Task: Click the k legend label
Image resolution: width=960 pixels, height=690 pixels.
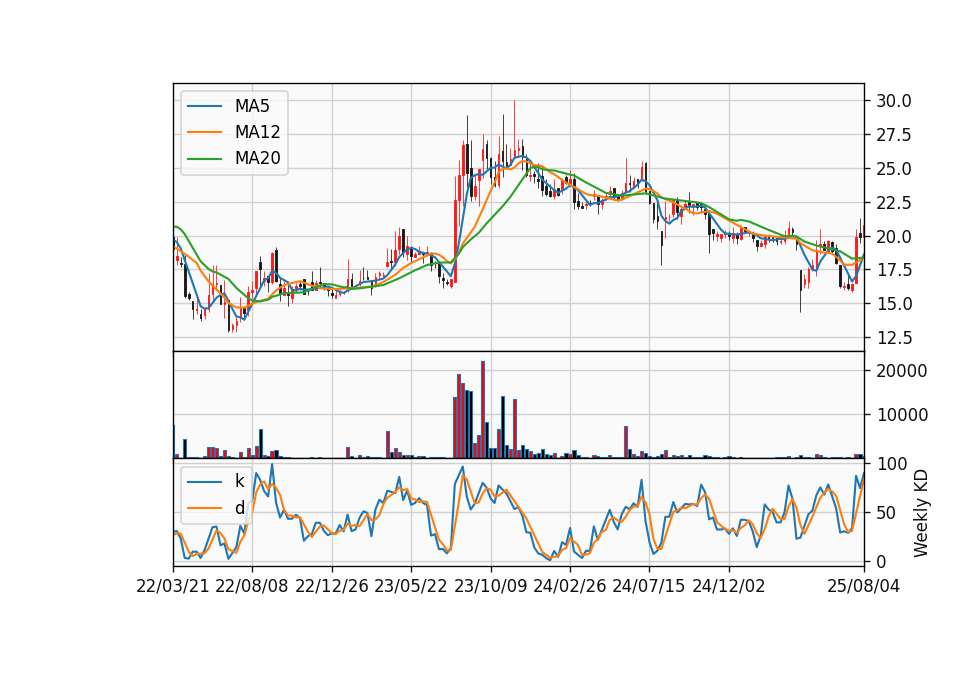Action: tap(239, 481)
